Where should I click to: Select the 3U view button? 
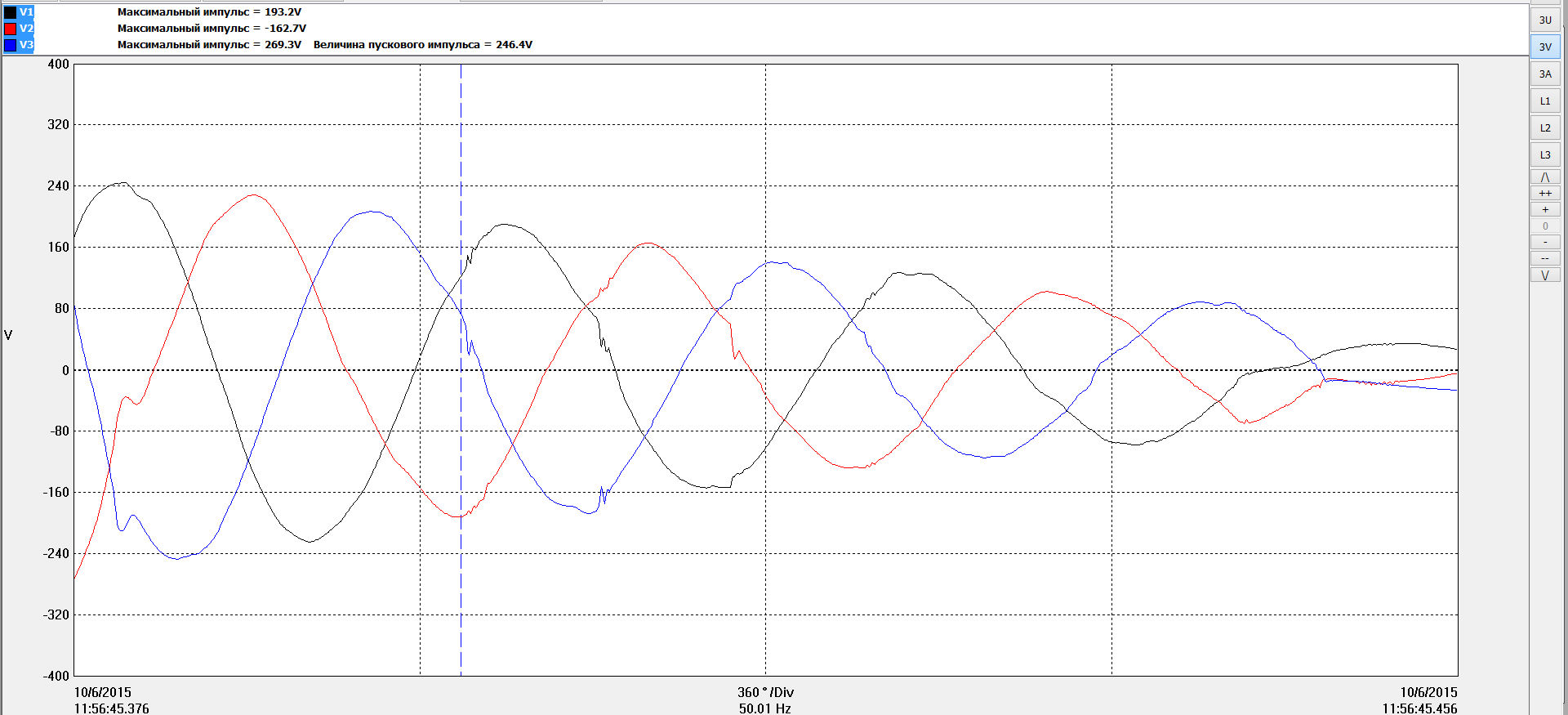[1545, 20]
